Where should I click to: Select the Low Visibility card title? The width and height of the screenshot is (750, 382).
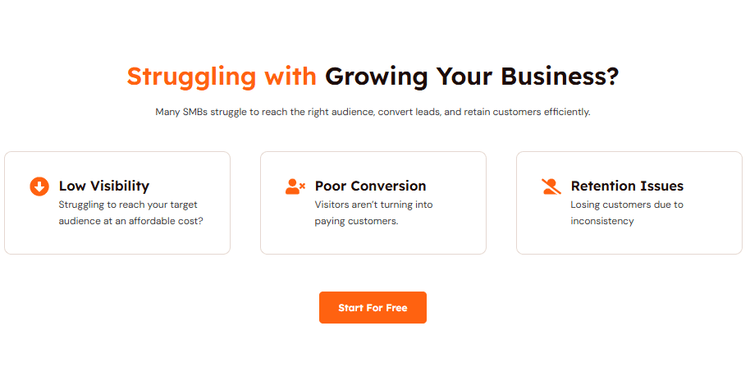[x=104, y=186]
